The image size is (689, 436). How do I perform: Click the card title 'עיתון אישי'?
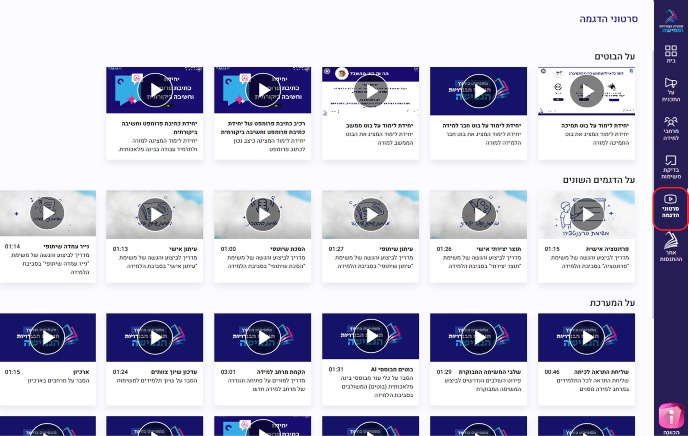[183, 249]
